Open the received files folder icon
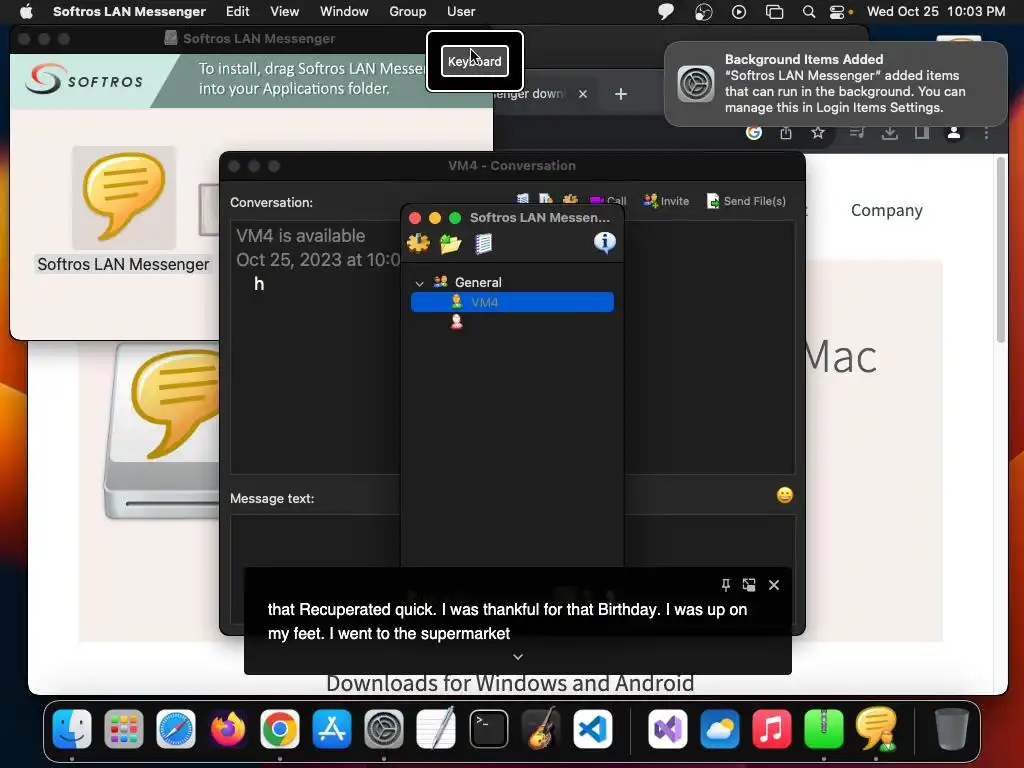 [x=451, y=244]
